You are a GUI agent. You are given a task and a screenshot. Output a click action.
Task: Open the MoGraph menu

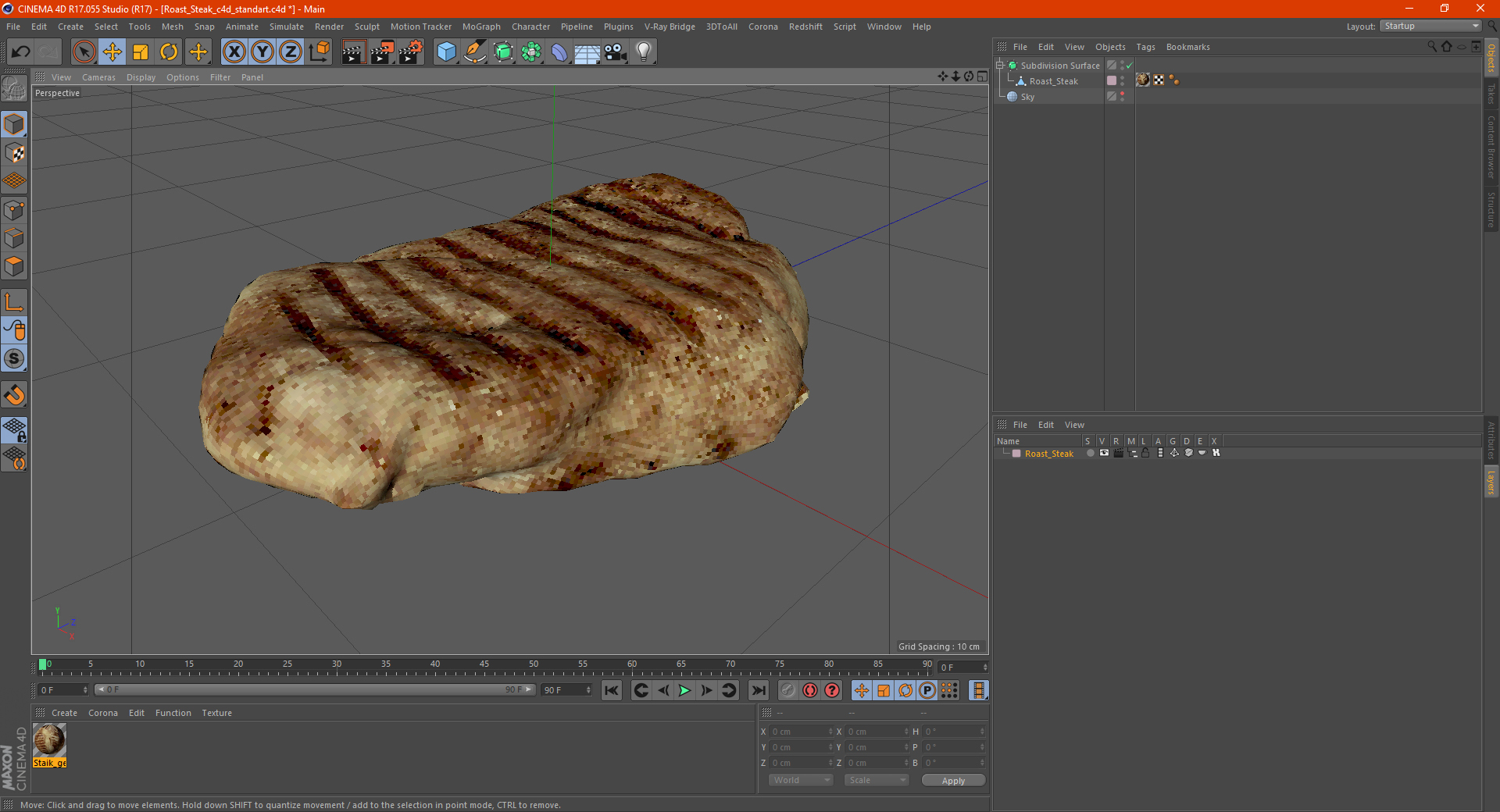pyautogui.click(x=481, y=27)
